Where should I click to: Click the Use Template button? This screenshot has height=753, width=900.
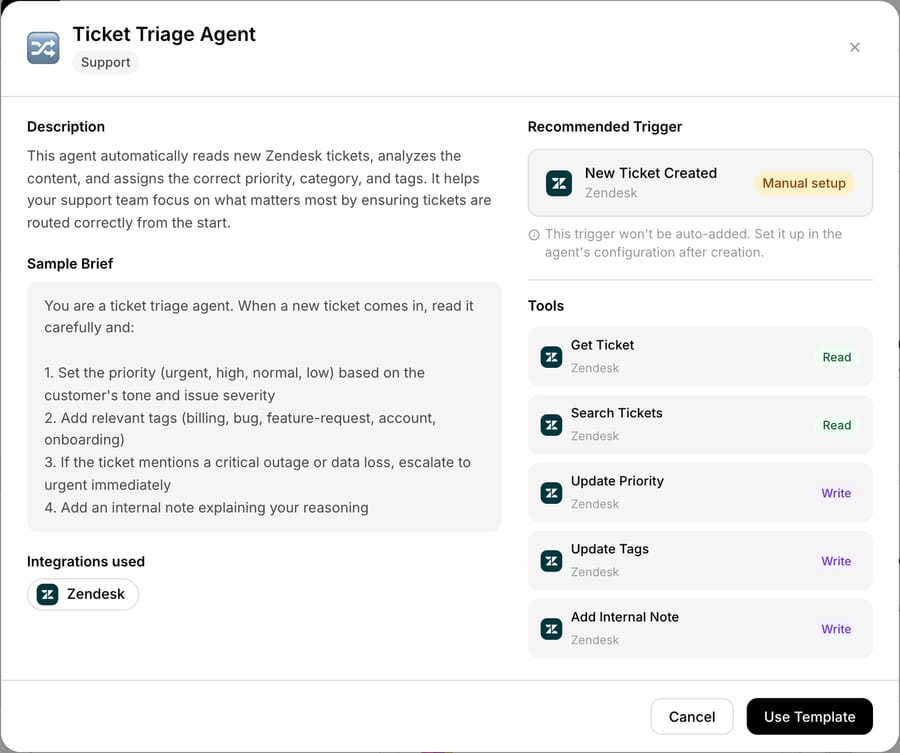[x=809, y=716]
